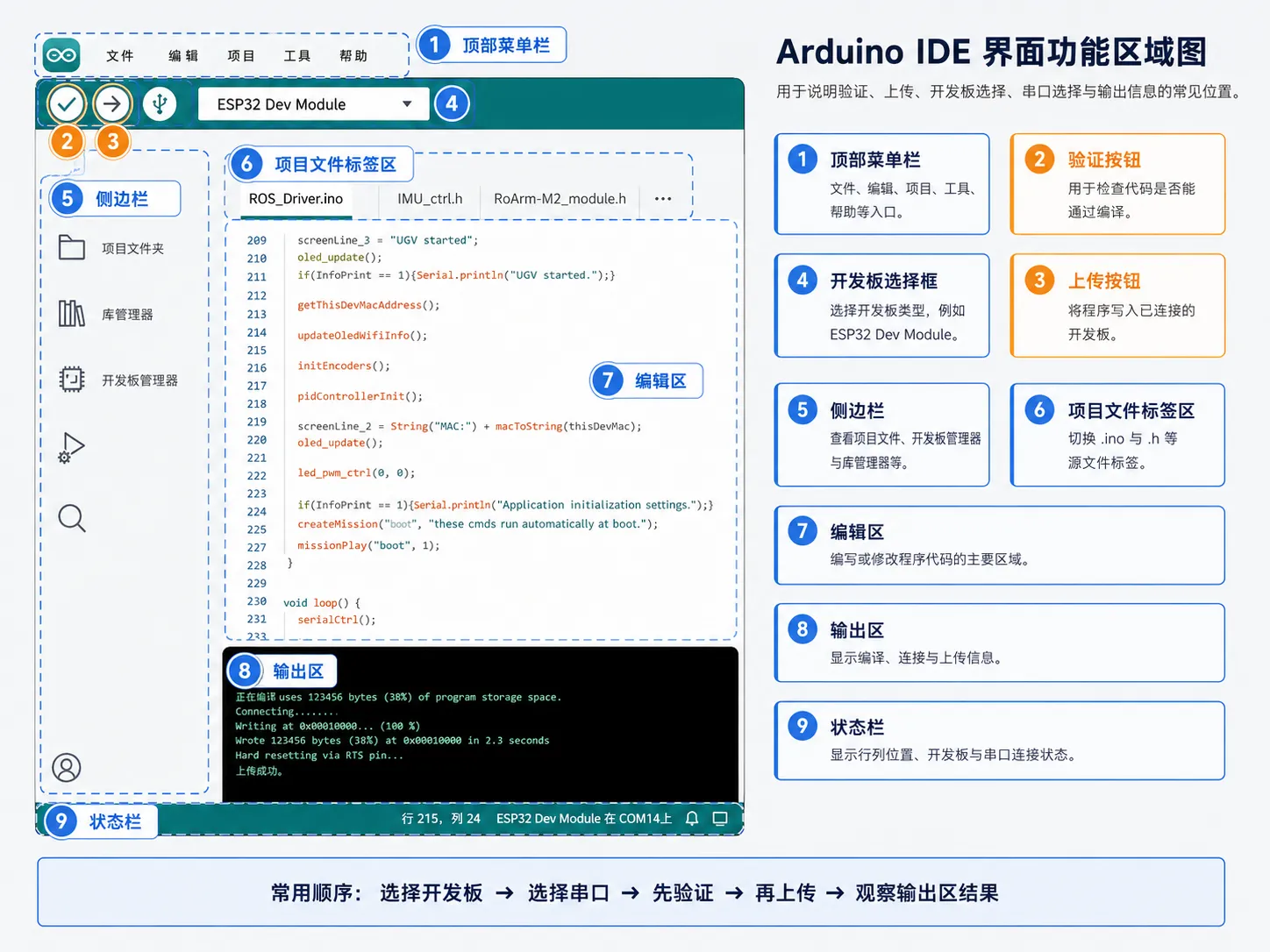Click the initEncoders(); code line

click(x=344, y=366)
